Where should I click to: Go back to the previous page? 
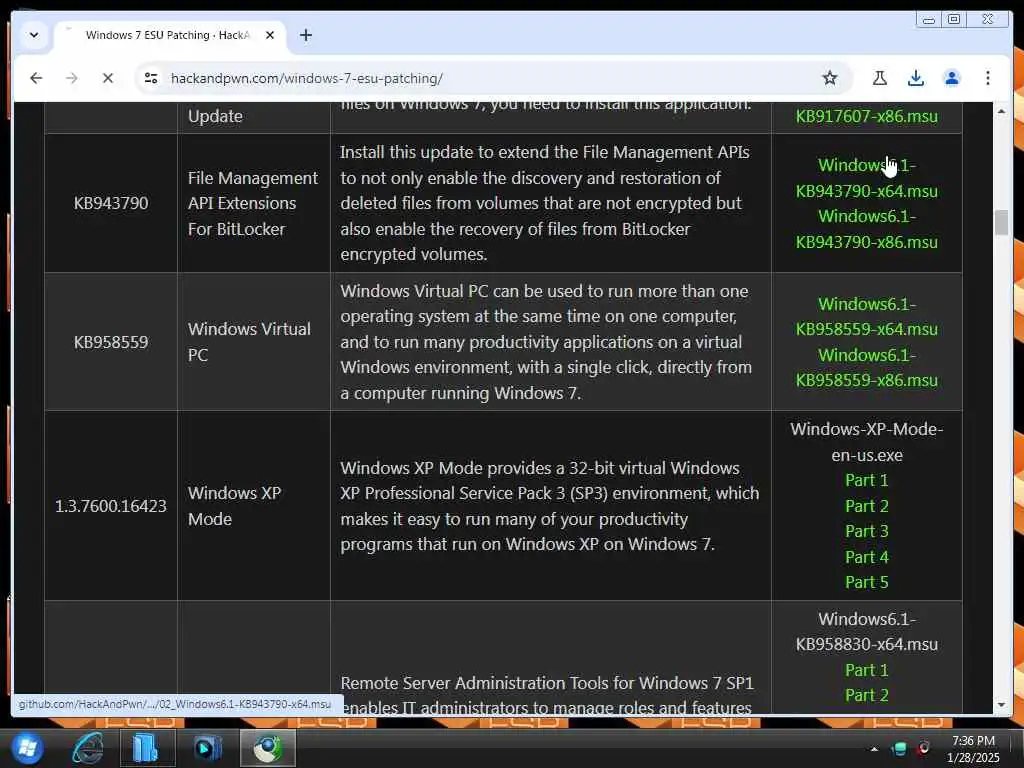point(36,78)
